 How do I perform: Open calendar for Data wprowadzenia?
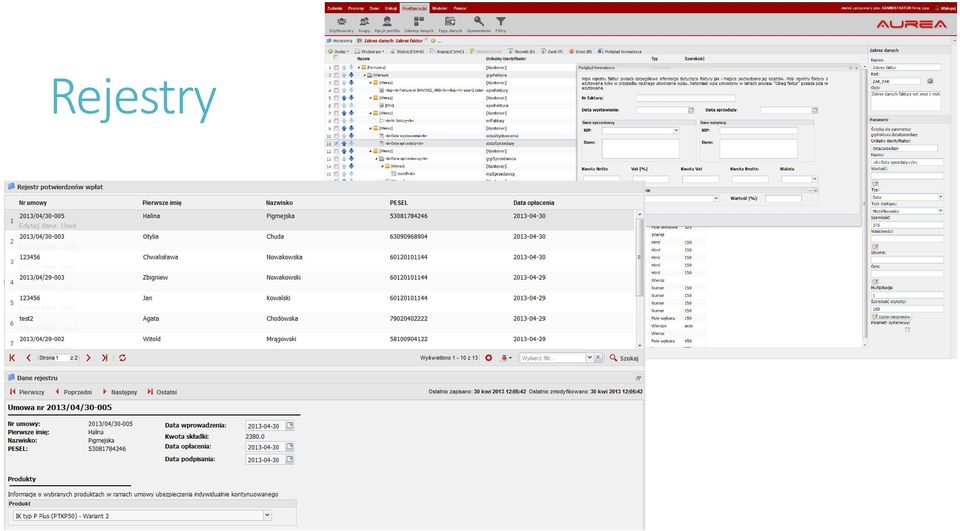[x=290, y=426]
